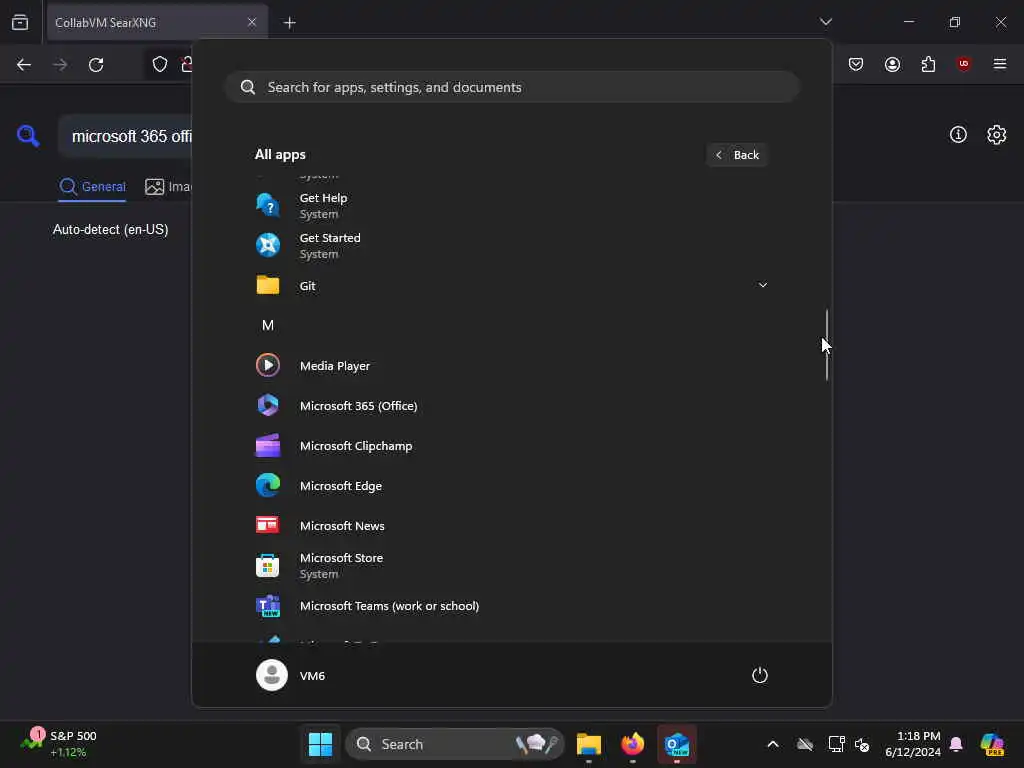Screen dimensions: 1024x768
Task: Click Firefox view recent browsing icon
Action: tap(20, 23)
